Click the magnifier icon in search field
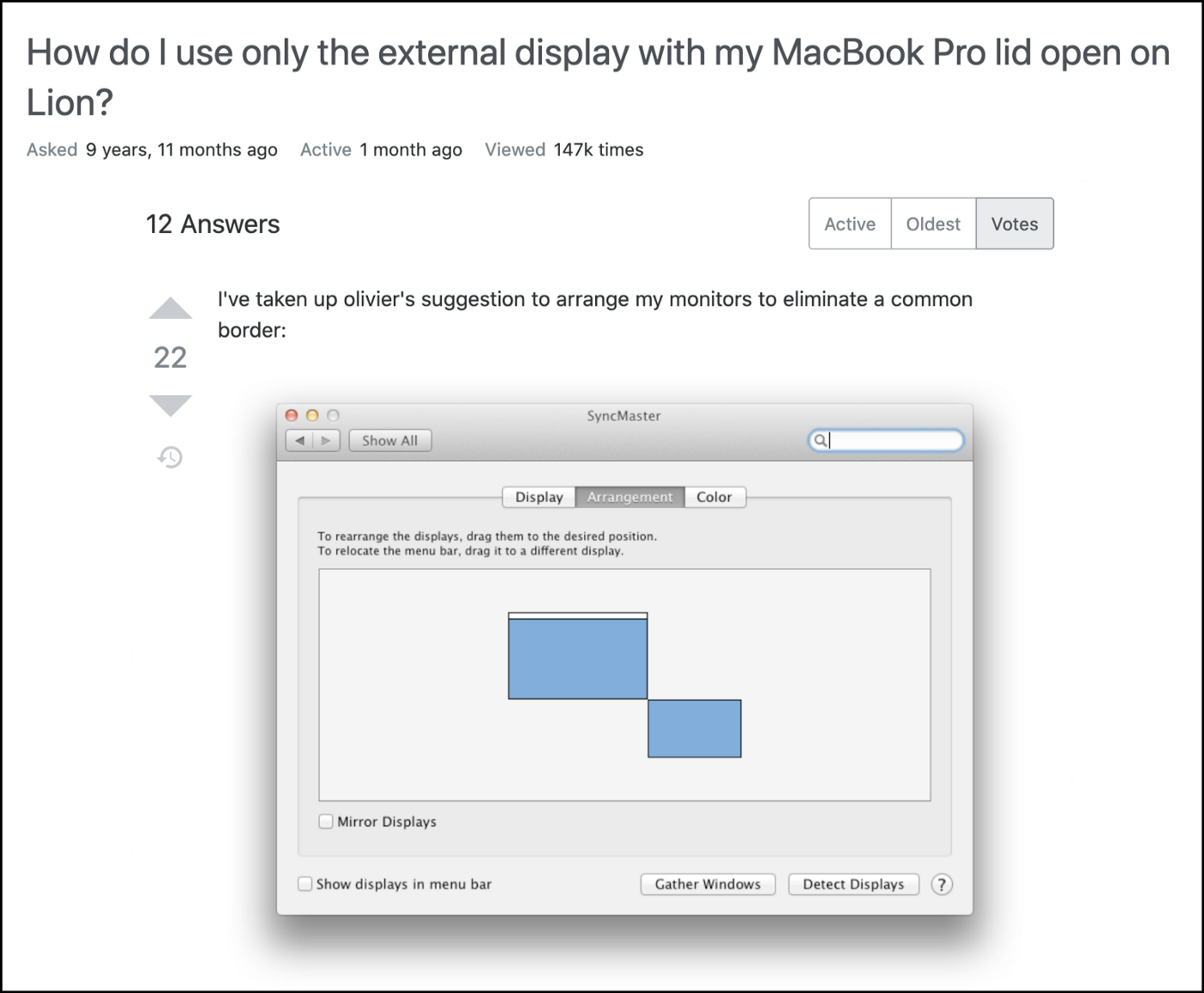Screen dimensions: 1204x993 pyautogui.click(x=820, y=440)
